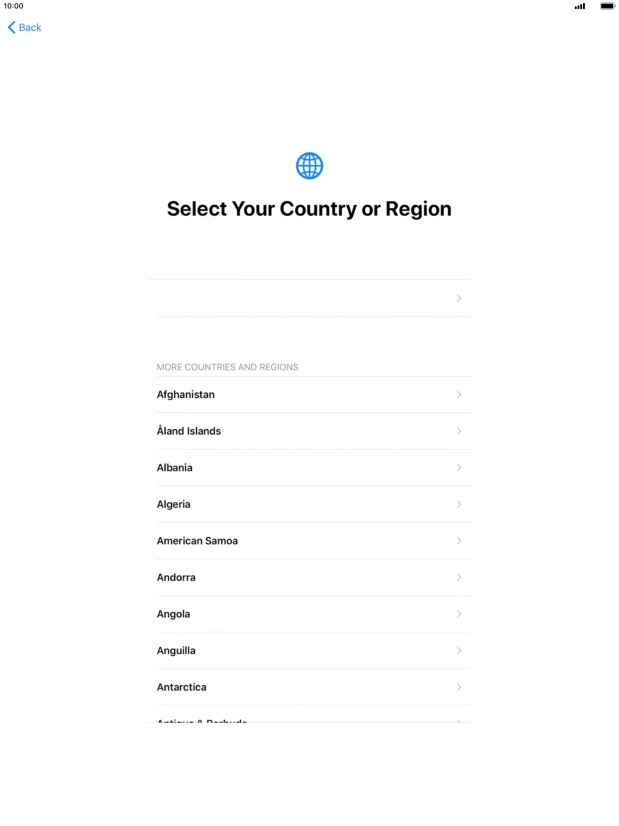This screenshot has width=619, height=826.
Task: Tap the MORE COUNTRIES AND REGIONS header
Action: [227, 367]
